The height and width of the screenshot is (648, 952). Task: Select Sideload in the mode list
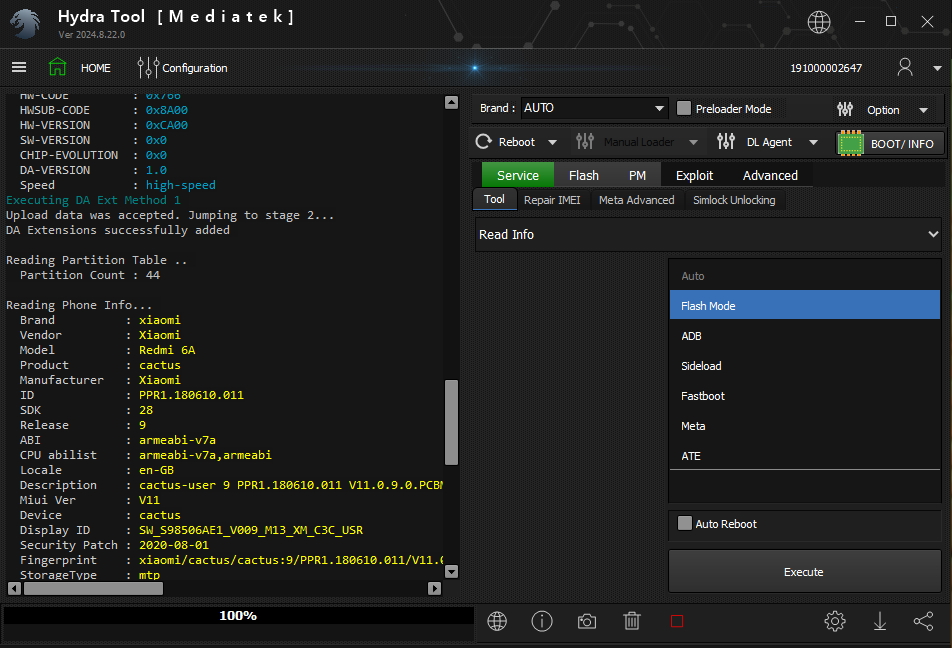[804, 366]
